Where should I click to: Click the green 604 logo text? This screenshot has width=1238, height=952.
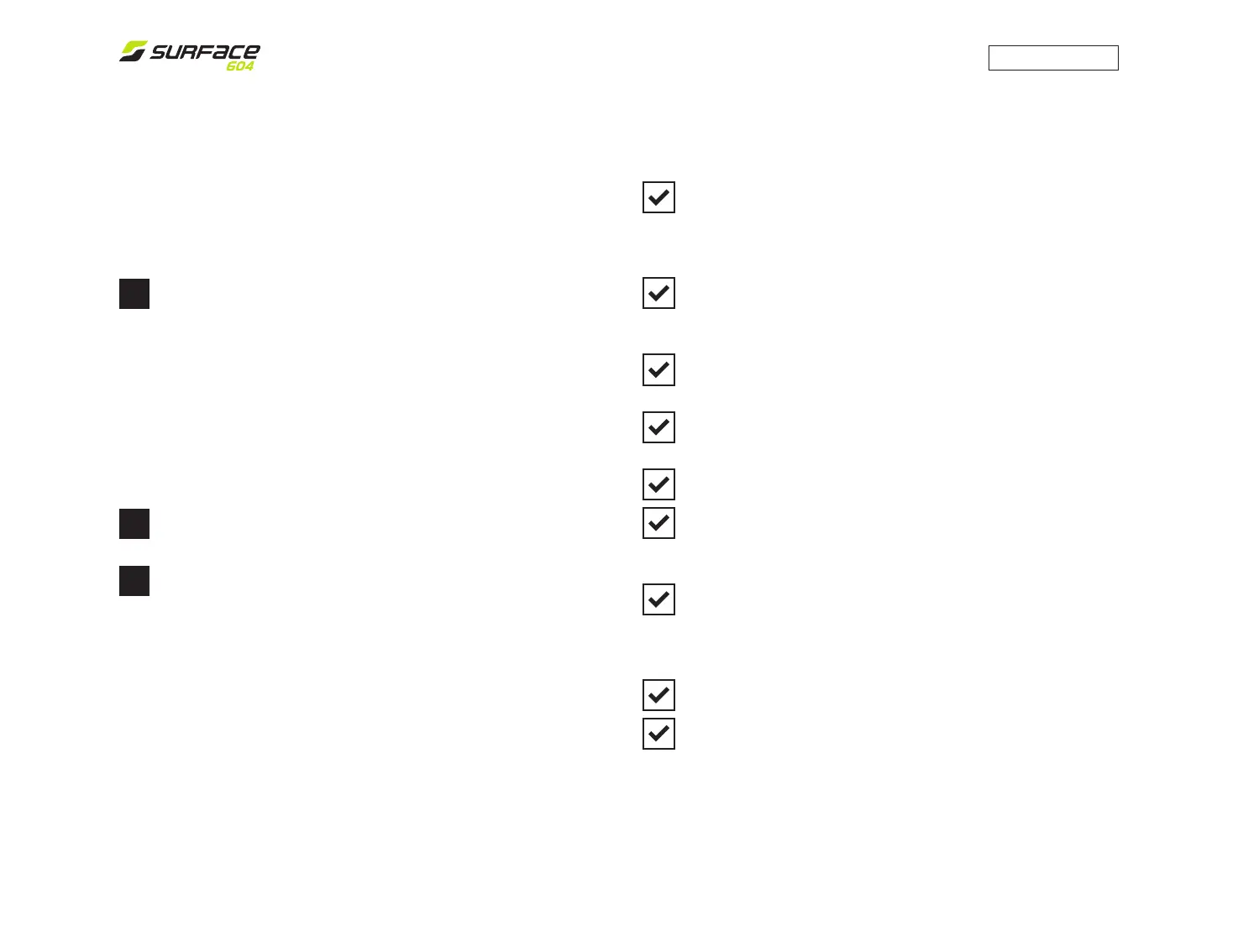[239, 66]
